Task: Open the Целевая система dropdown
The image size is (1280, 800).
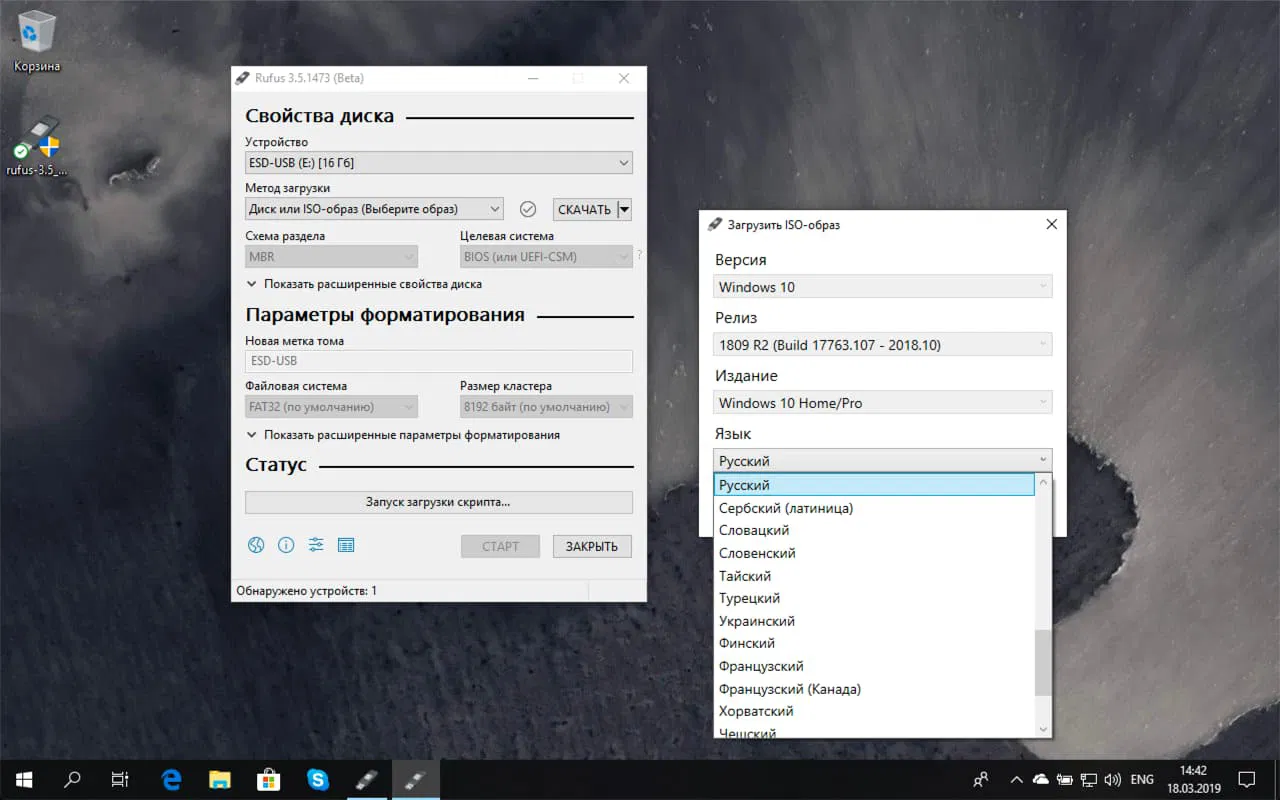Action: 546,257
